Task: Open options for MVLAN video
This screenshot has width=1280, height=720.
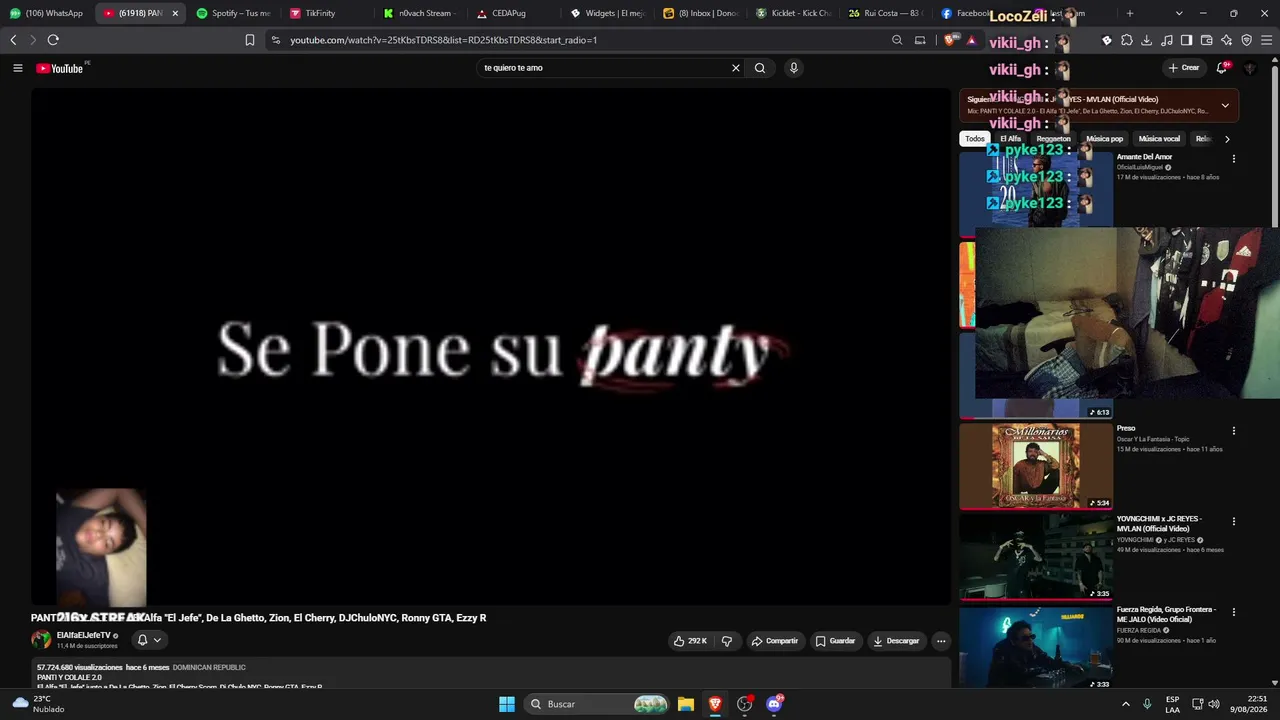Action: (1233, 521)
